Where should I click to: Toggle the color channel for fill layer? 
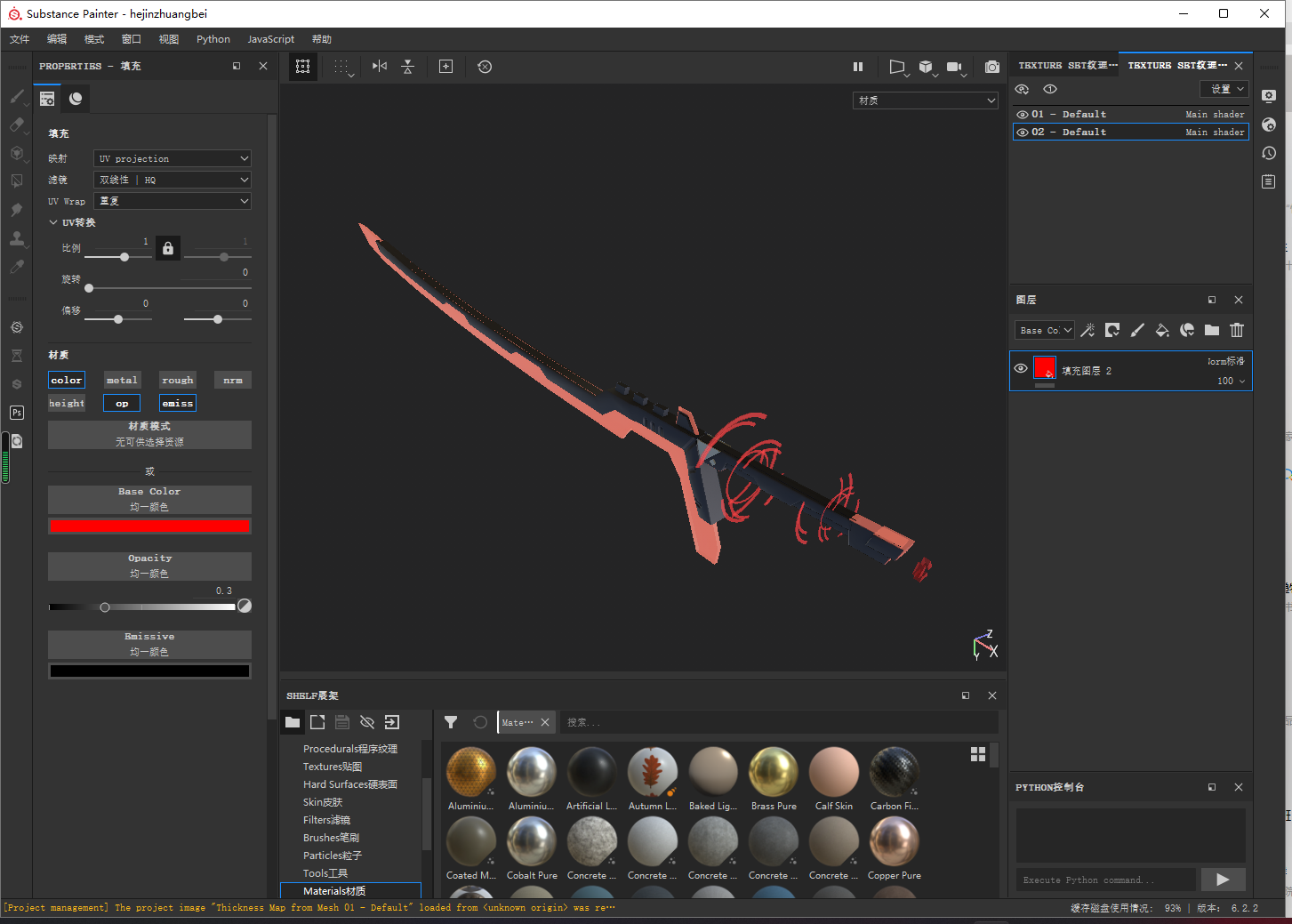pyautogui.click(x=67, y=380)
